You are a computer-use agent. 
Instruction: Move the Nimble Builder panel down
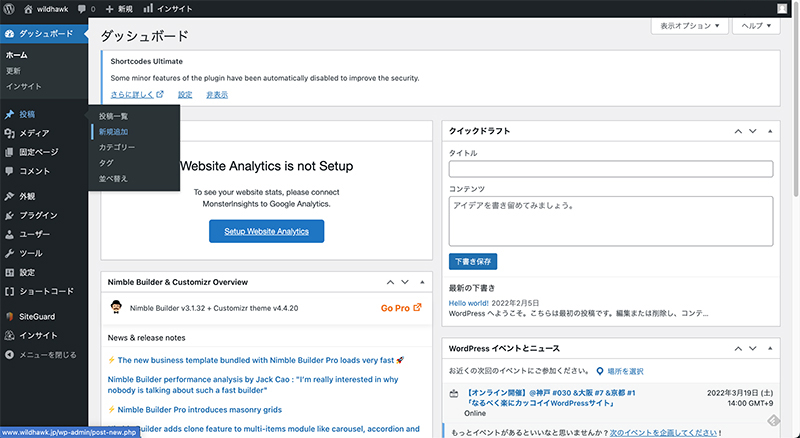click(407, 282)
